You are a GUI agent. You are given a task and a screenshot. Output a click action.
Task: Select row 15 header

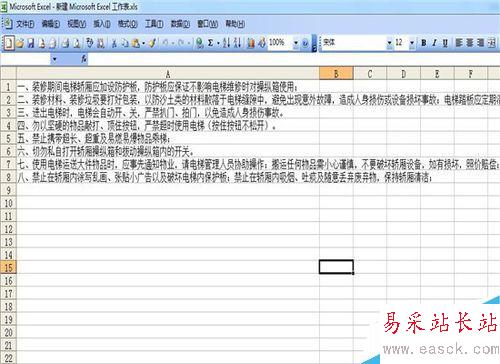(8, 267)
